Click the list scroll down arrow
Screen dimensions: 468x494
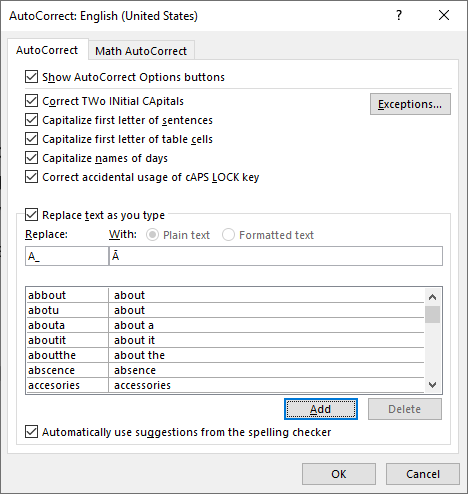click(432, 385)
